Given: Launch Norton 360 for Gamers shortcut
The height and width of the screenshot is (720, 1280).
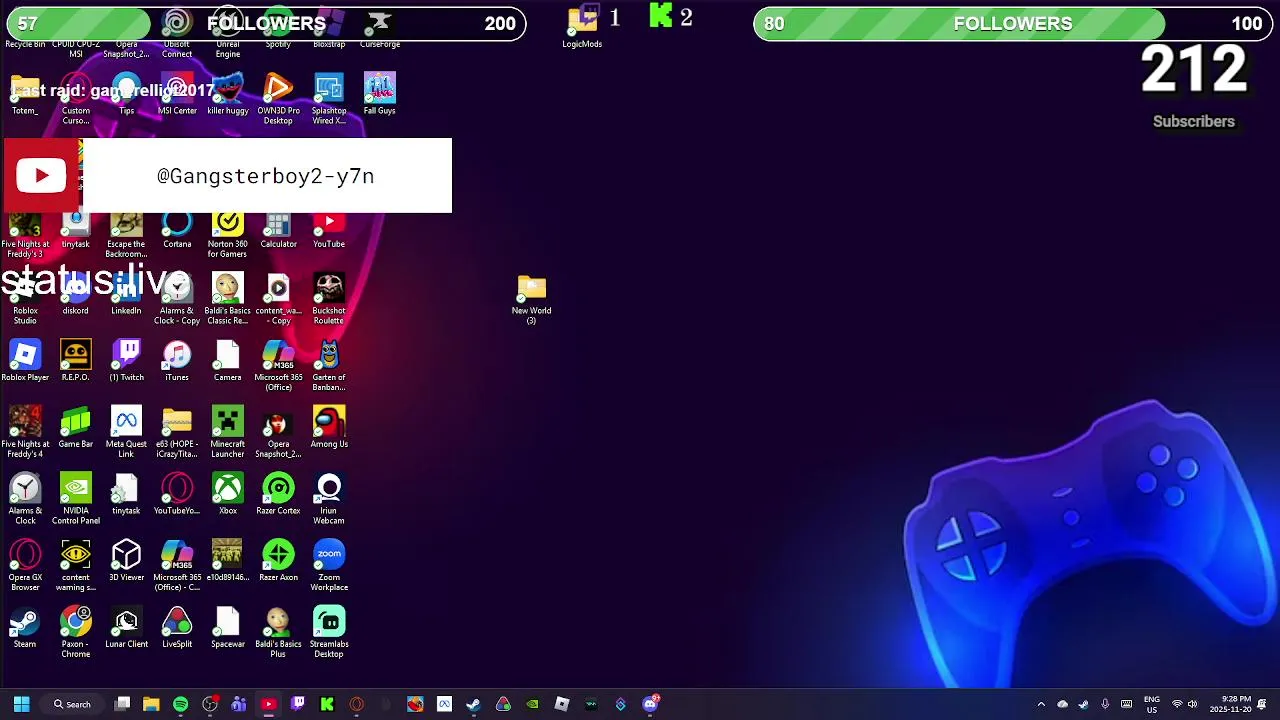Looking at the screenshot, I should click(228, 235).
